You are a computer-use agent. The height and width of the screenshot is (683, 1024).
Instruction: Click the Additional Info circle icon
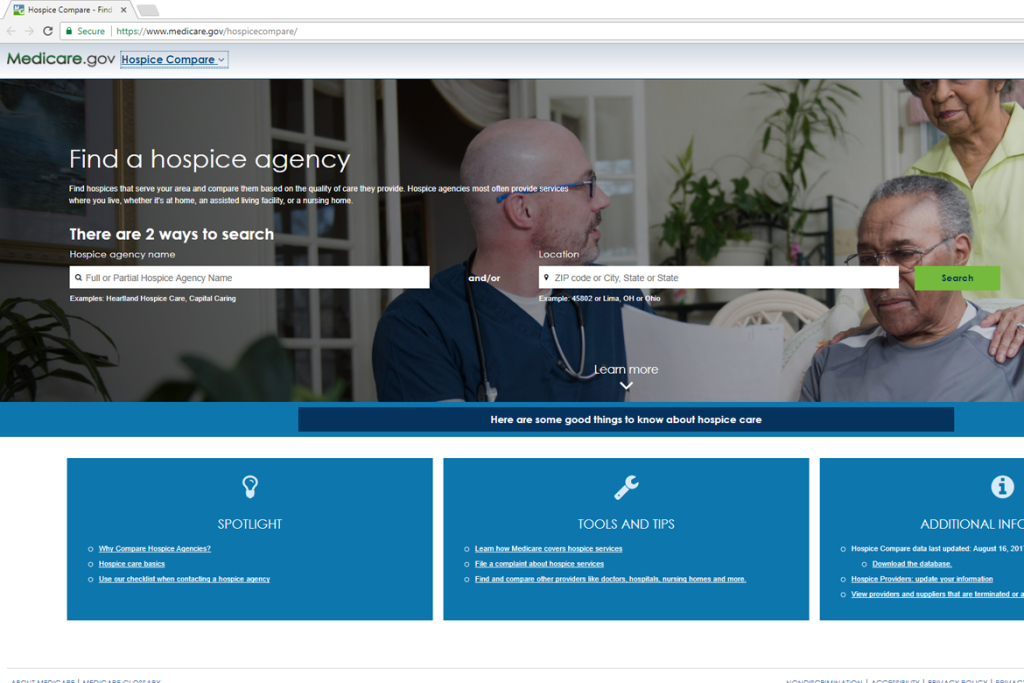[1002, 486]
